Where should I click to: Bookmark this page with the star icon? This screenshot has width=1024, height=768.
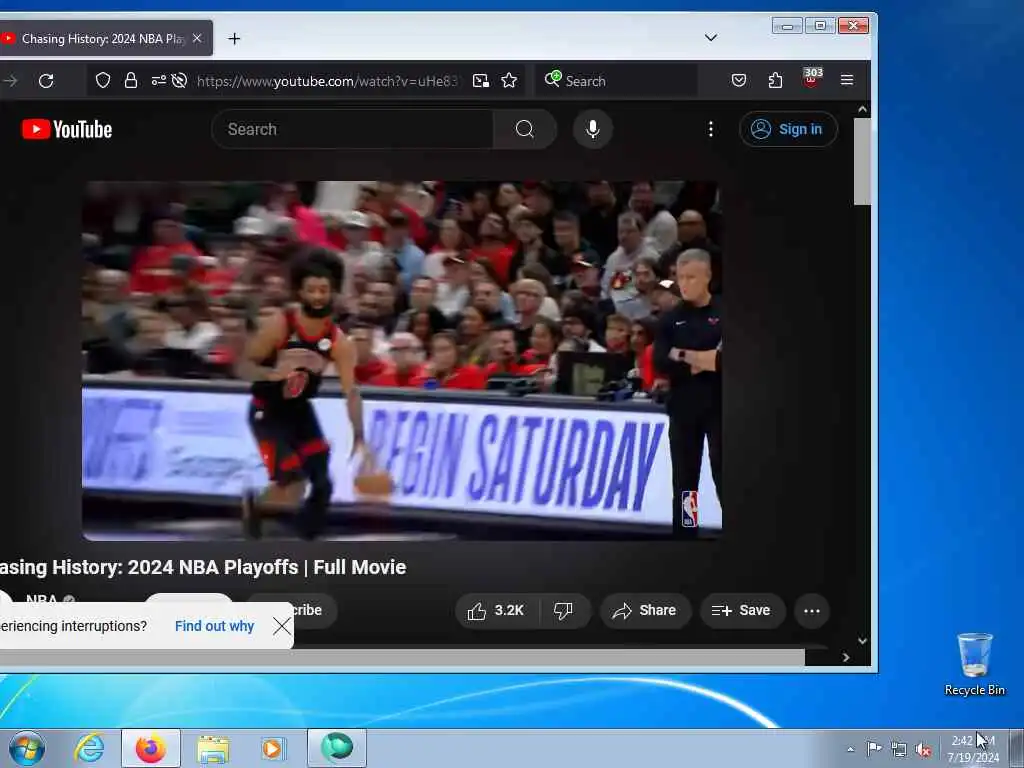(x=509, y=80)
